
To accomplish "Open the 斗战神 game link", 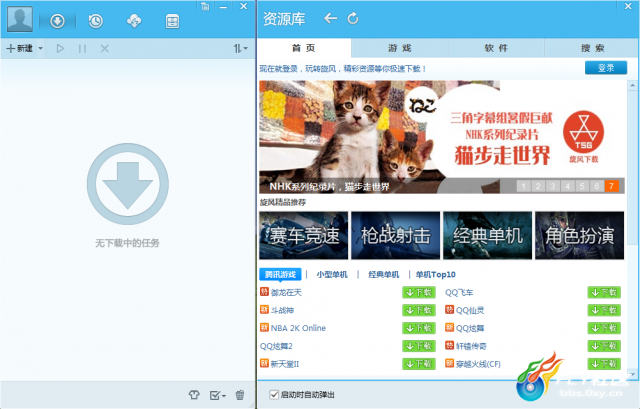I will coord(282,310).
